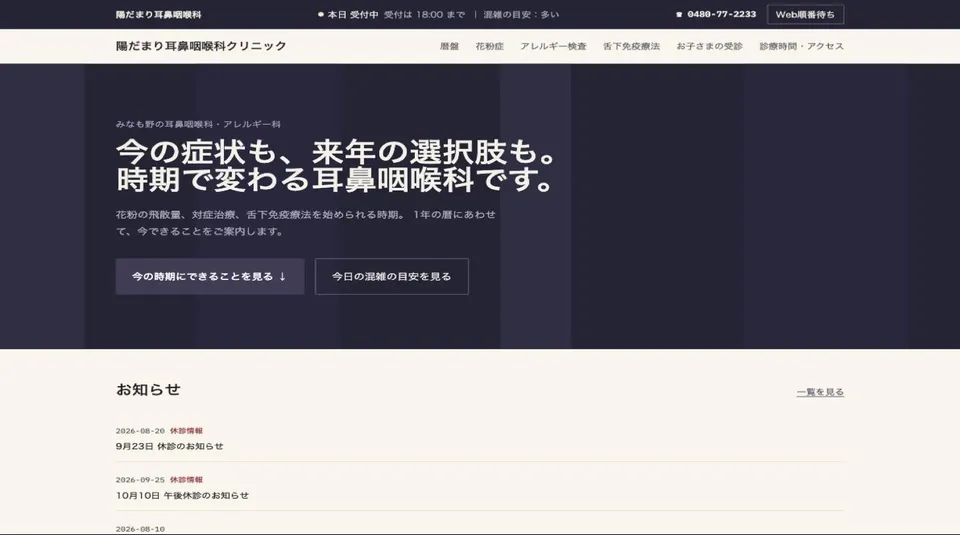Go to the アレルギー検査 page
The width and height of the screenshot is (960, 535).
point(553,46)
